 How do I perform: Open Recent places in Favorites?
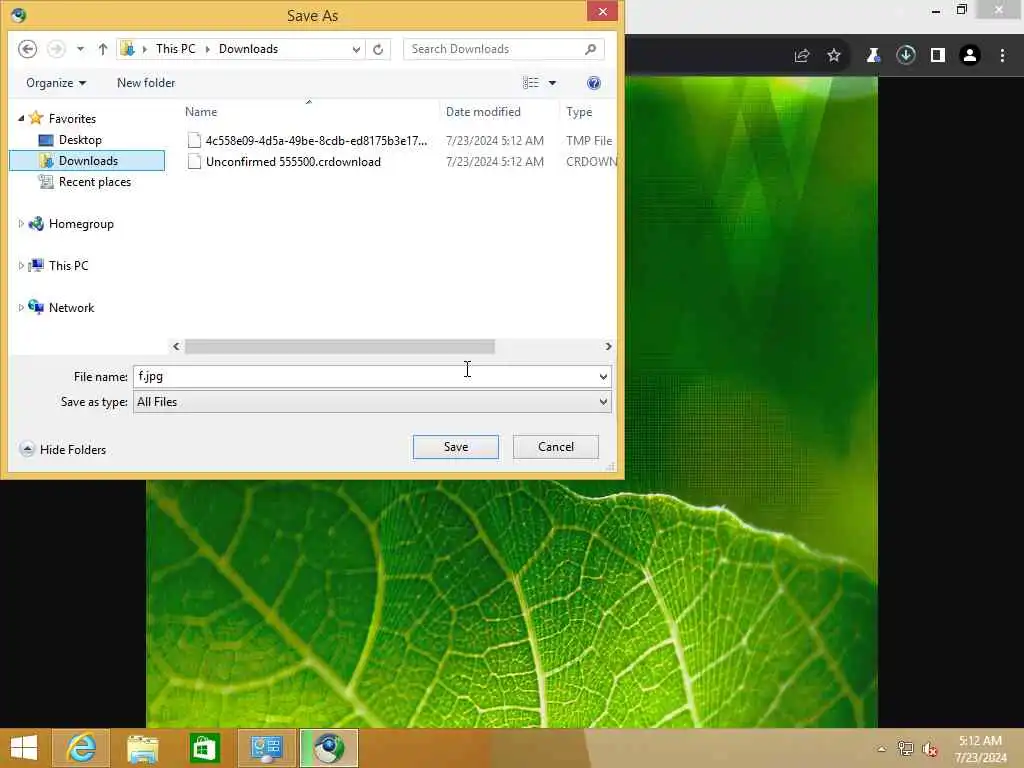tap(95, 182)
